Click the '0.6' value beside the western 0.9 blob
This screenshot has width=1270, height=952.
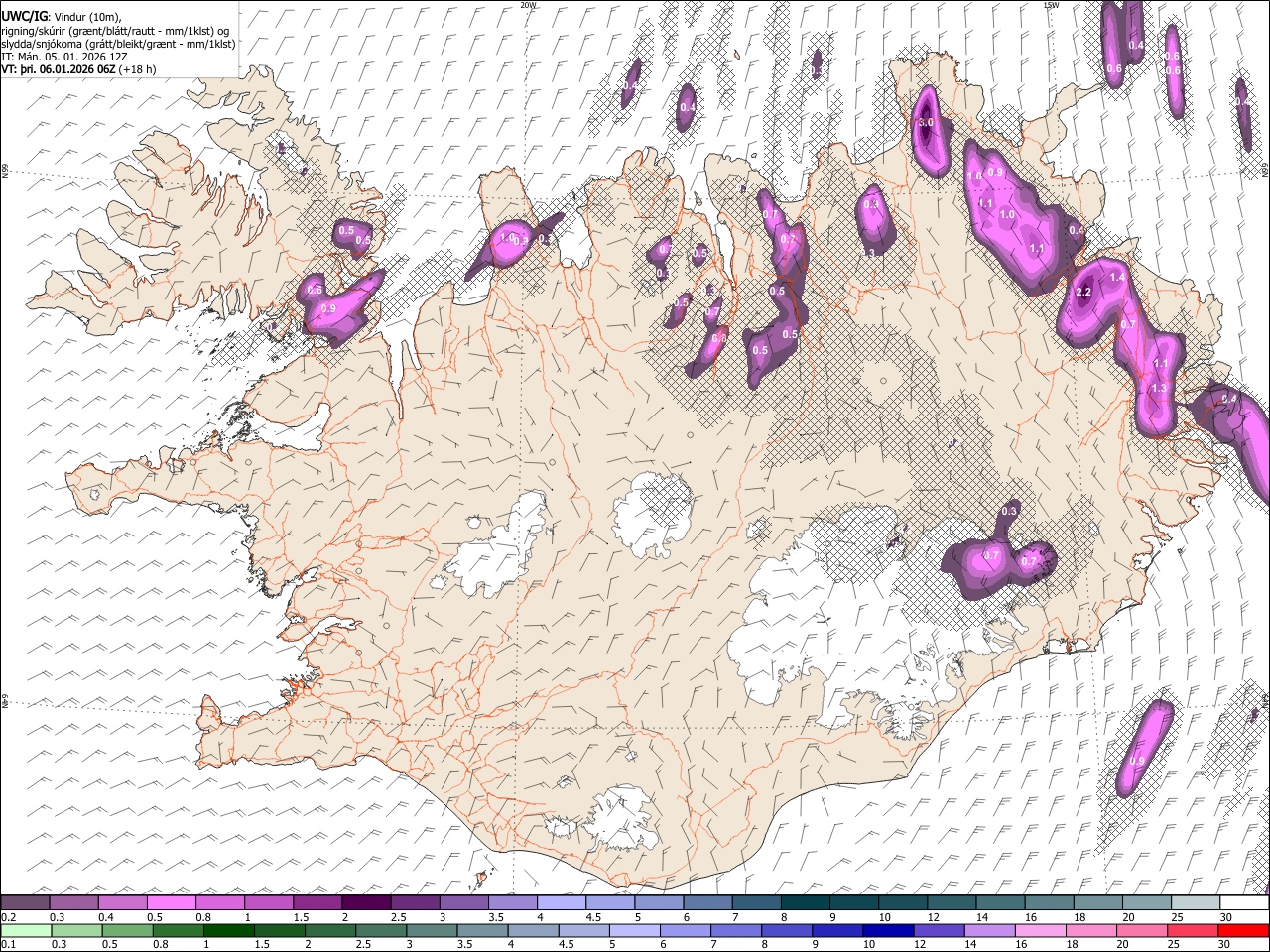[315, 290]
